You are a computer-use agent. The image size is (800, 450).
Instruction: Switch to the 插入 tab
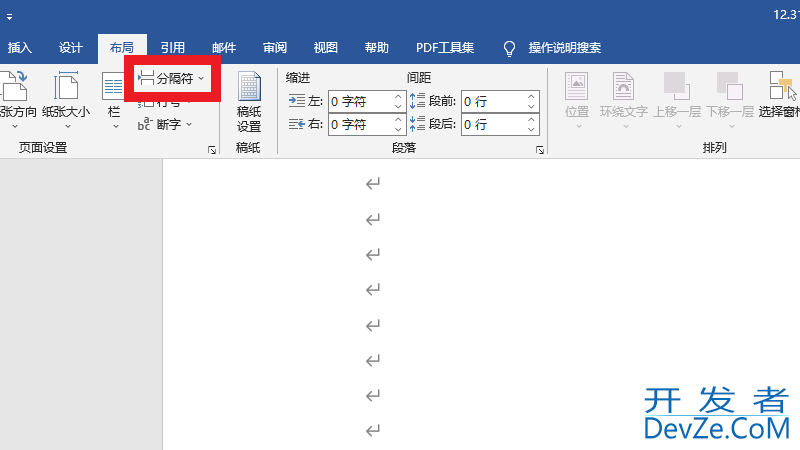click(x=20, y=48)
